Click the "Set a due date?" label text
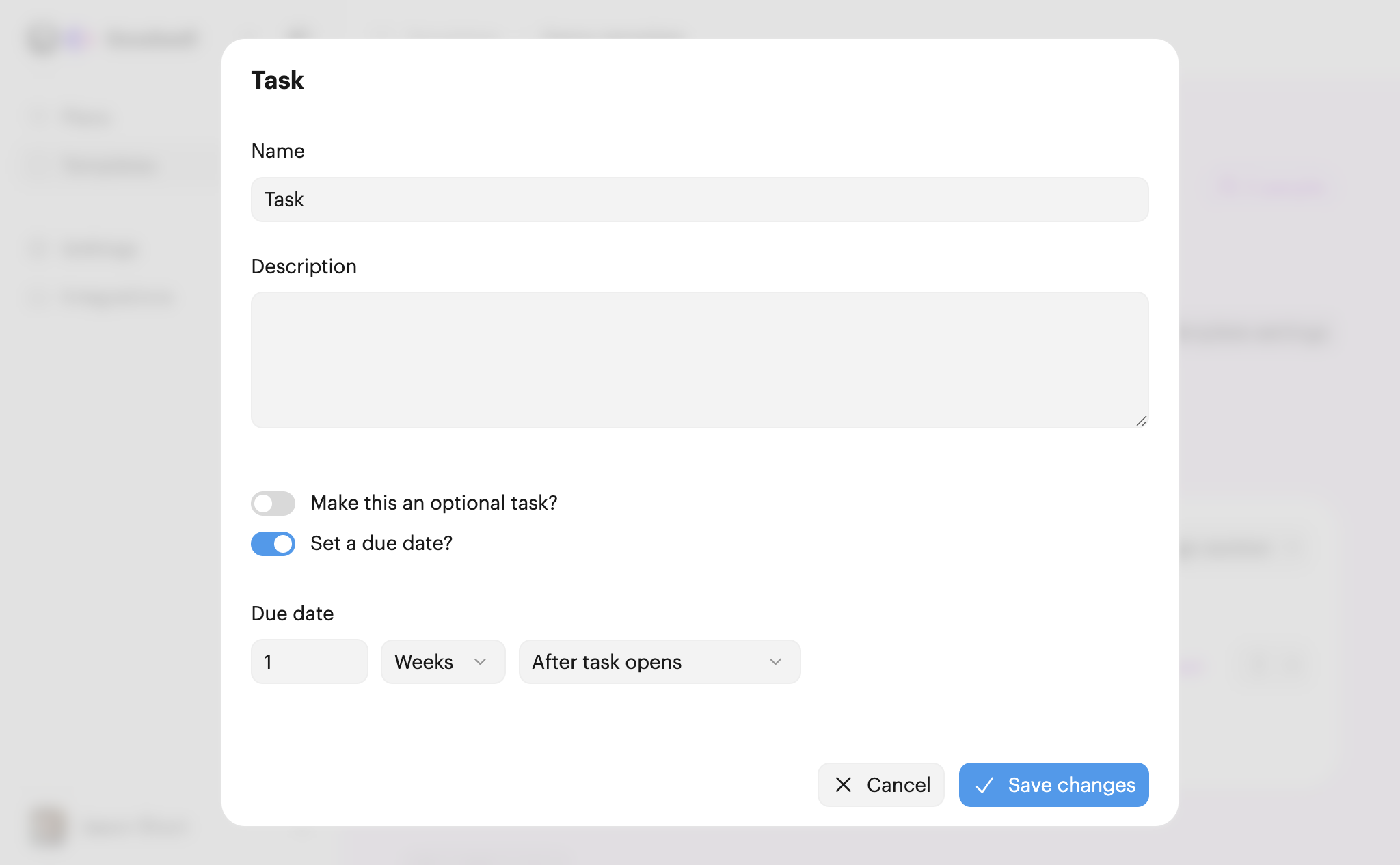1400x865 pixels. pyautogui.click(x=381, y=543)
